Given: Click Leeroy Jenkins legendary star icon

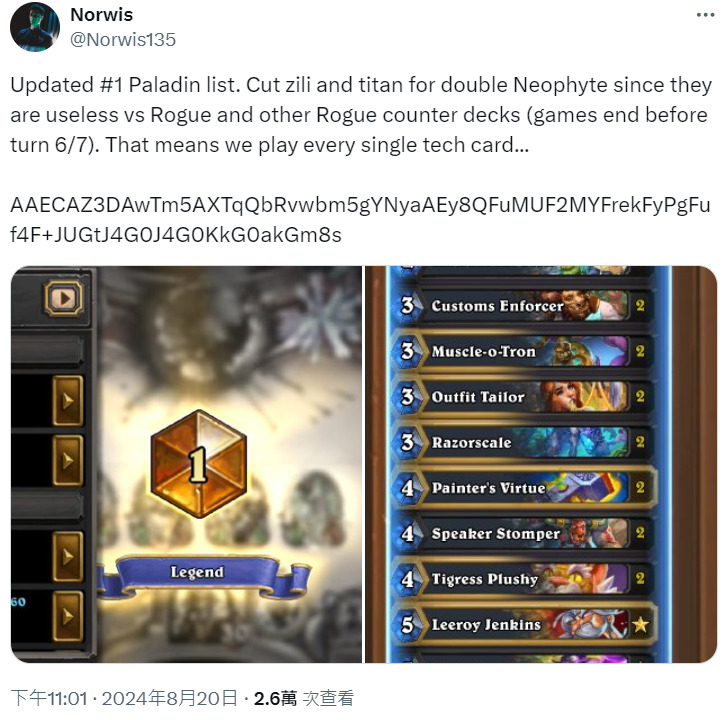Looking at the screenshot, I should click(x=640, y=625).
